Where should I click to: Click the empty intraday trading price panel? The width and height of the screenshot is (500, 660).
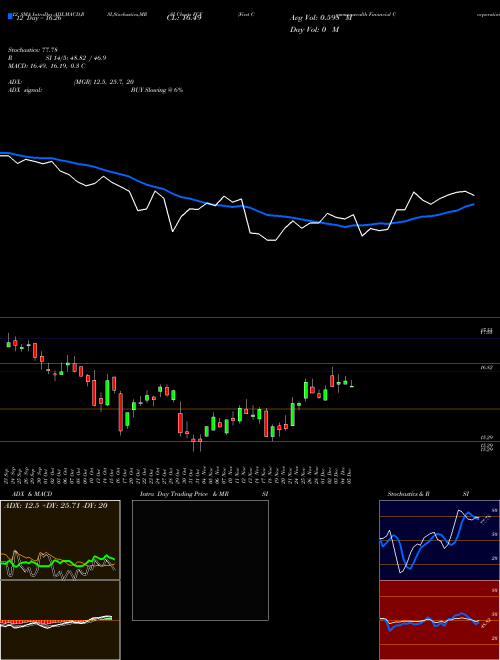pos(200,560)
